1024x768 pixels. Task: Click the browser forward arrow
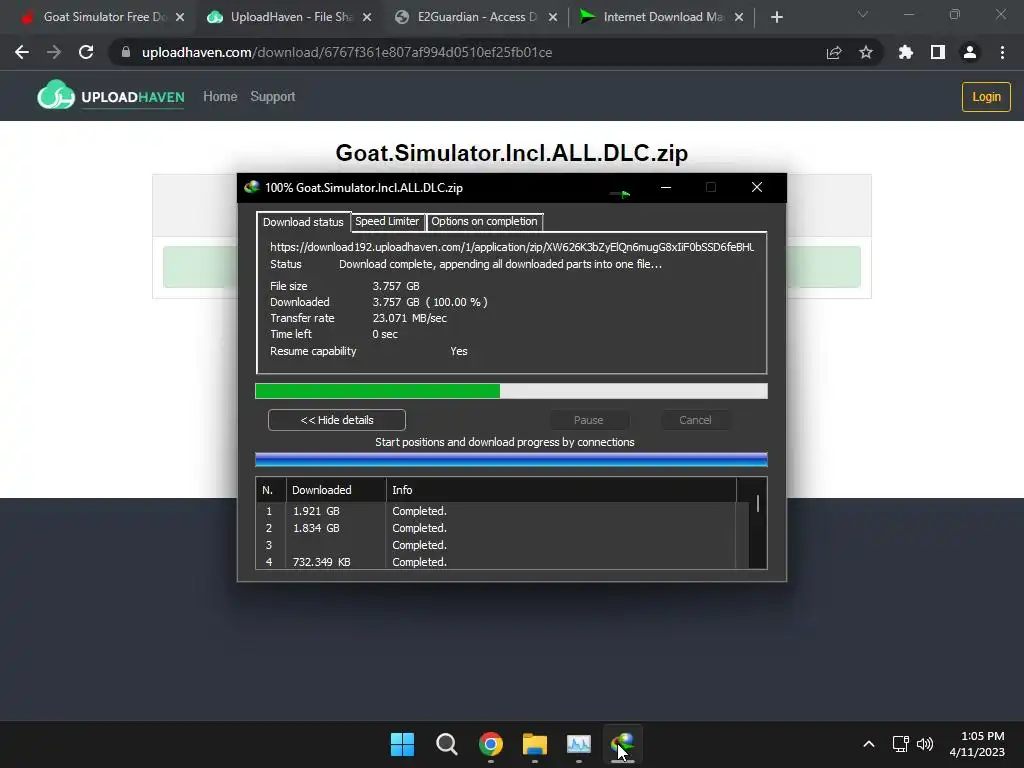[x=54, y=52]
